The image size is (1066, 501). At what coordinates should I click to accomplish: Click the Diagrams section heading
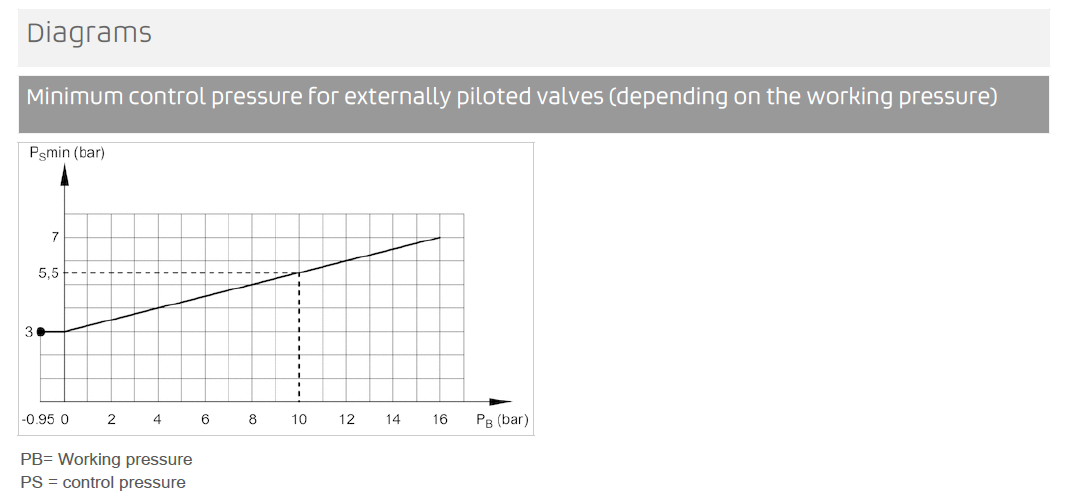[x=89, y=33]
